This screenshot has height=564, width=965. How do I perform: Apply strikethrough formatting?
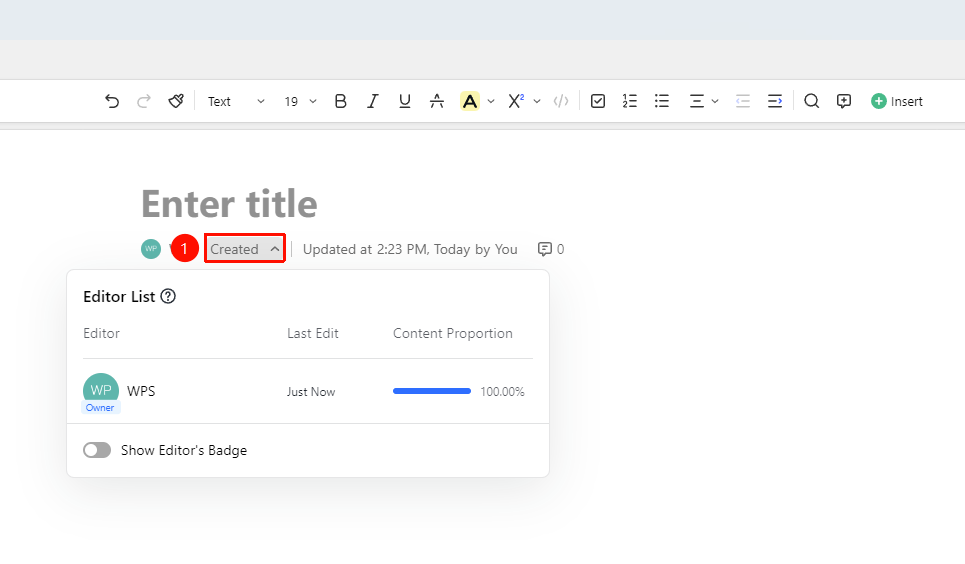click(437, 101)
